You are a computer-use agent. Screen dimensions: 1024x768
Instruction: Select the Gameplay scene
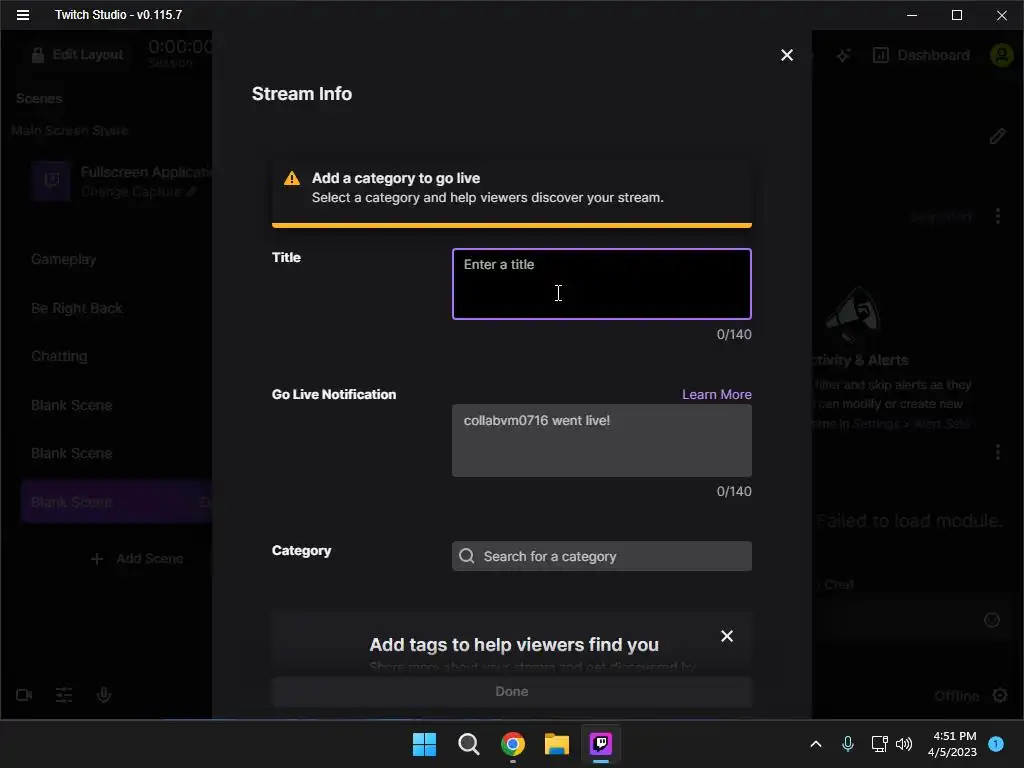pyautogui.click(x=63, y=259)
